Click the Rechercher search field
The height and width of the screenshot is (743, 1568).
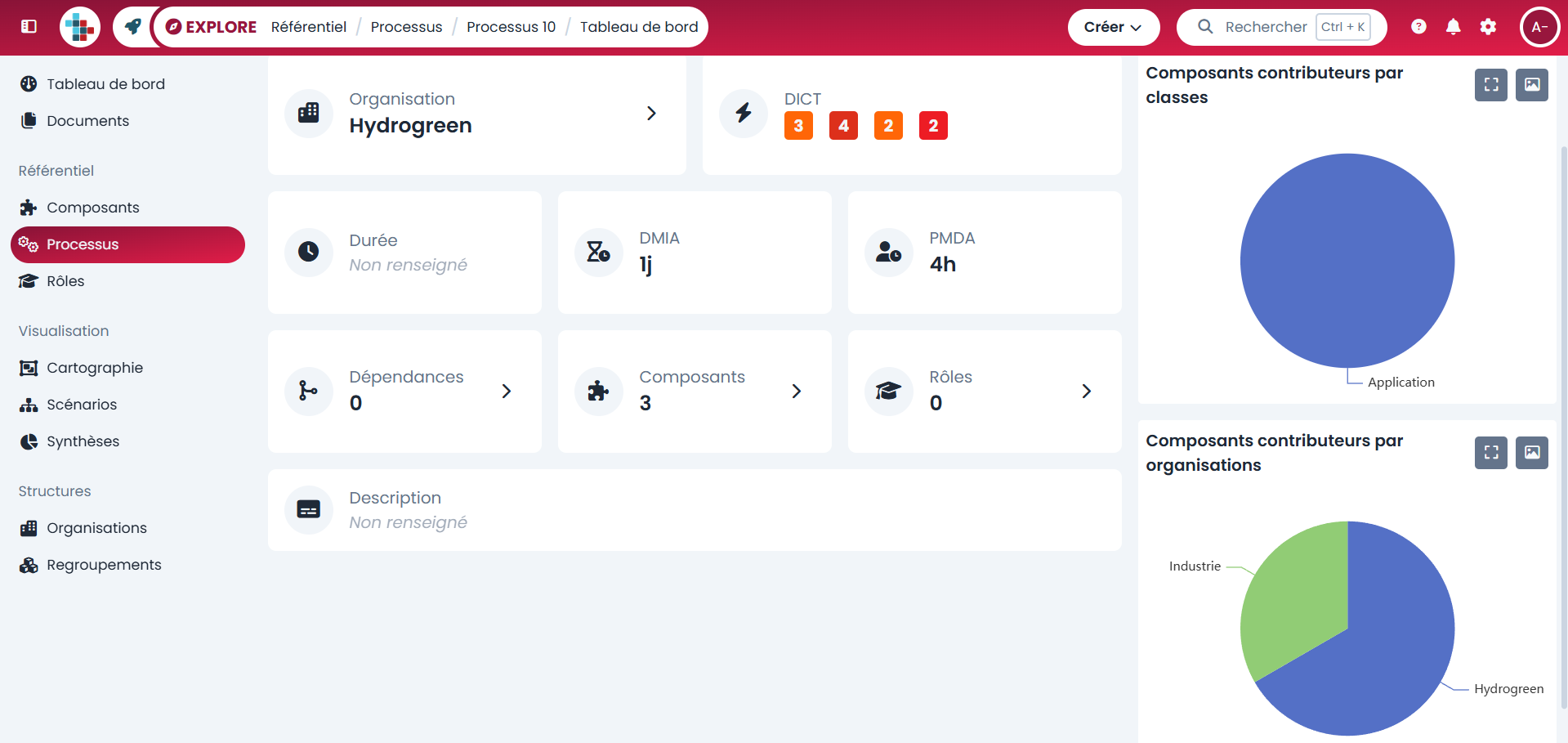click(x=1265, y=27)
